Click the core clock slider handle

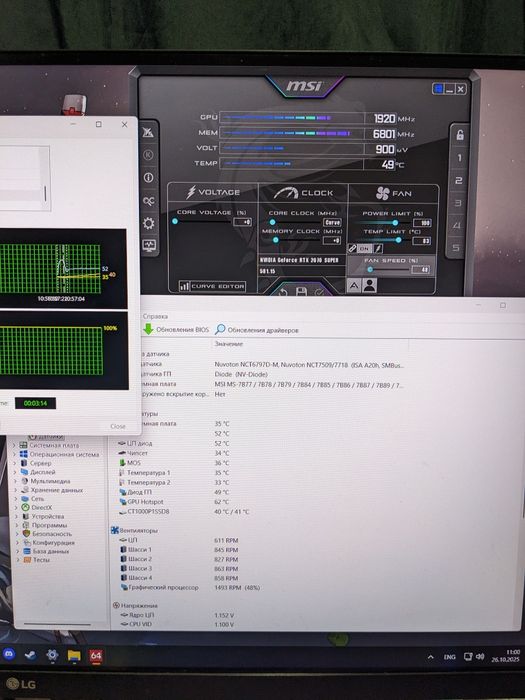coord(272,222)
